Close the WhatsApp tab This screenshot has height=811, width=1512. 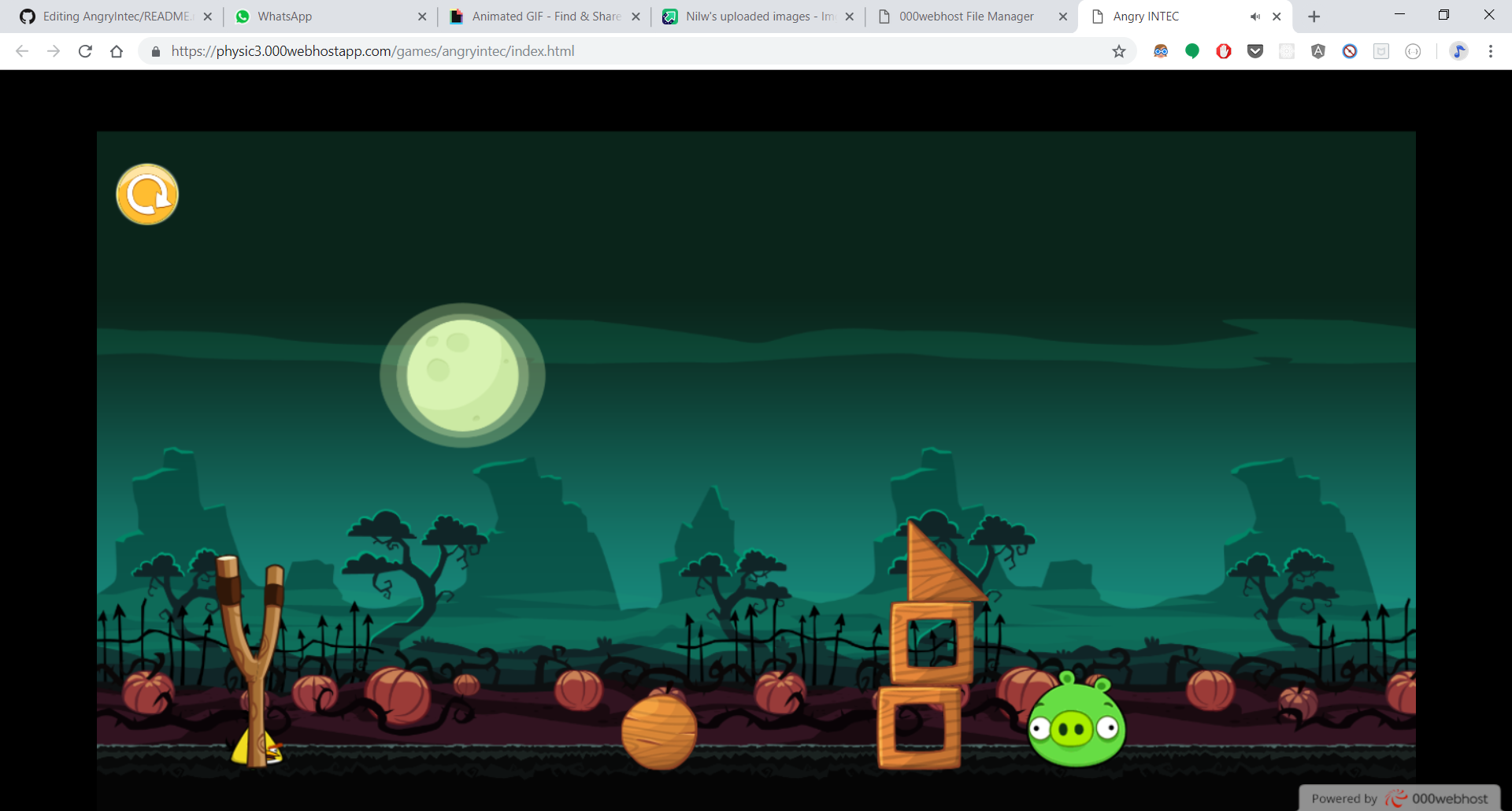coord(422,17)
